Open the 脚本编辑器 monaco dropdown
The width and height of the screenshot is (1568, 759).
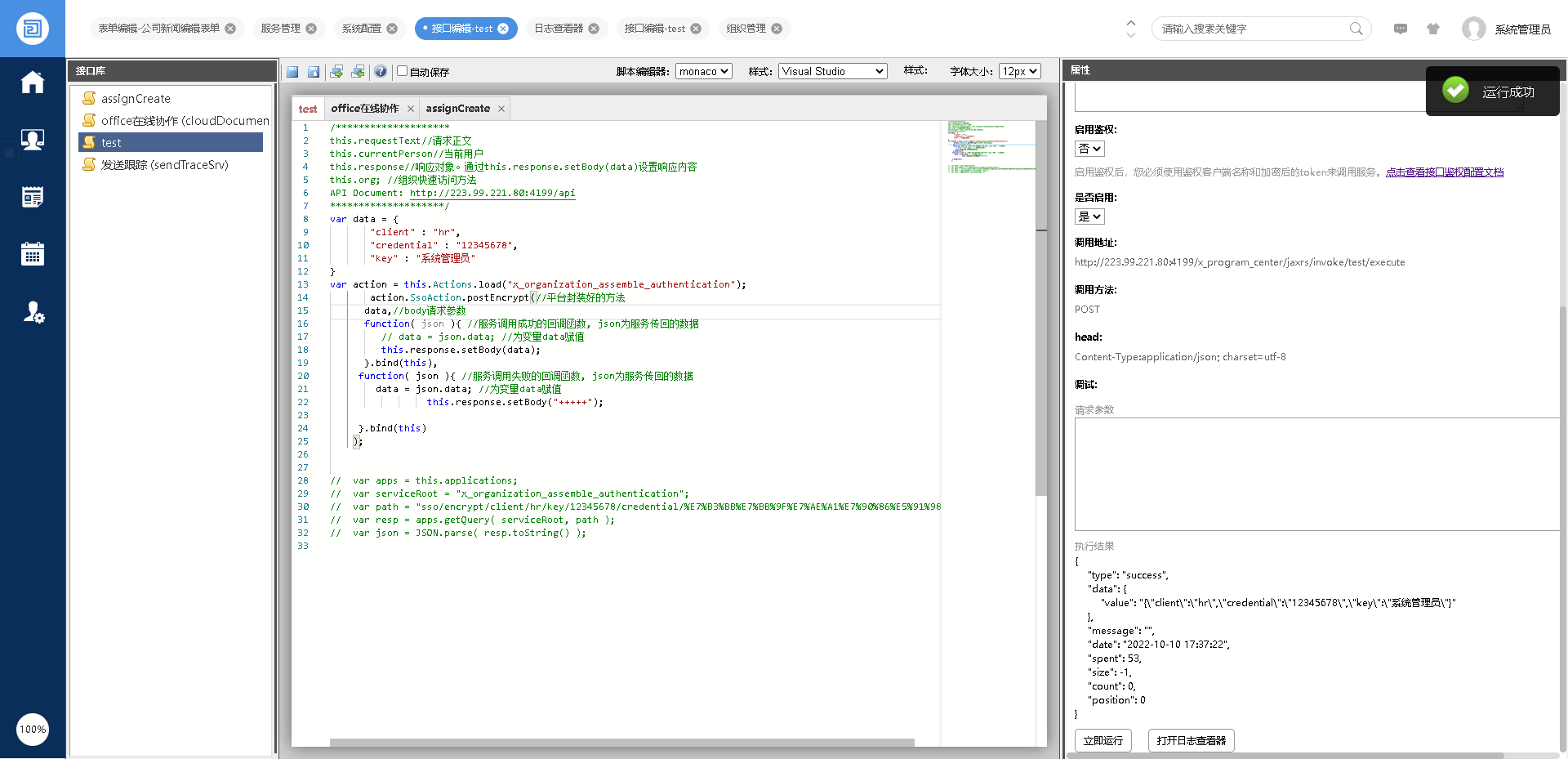[703, 72]
